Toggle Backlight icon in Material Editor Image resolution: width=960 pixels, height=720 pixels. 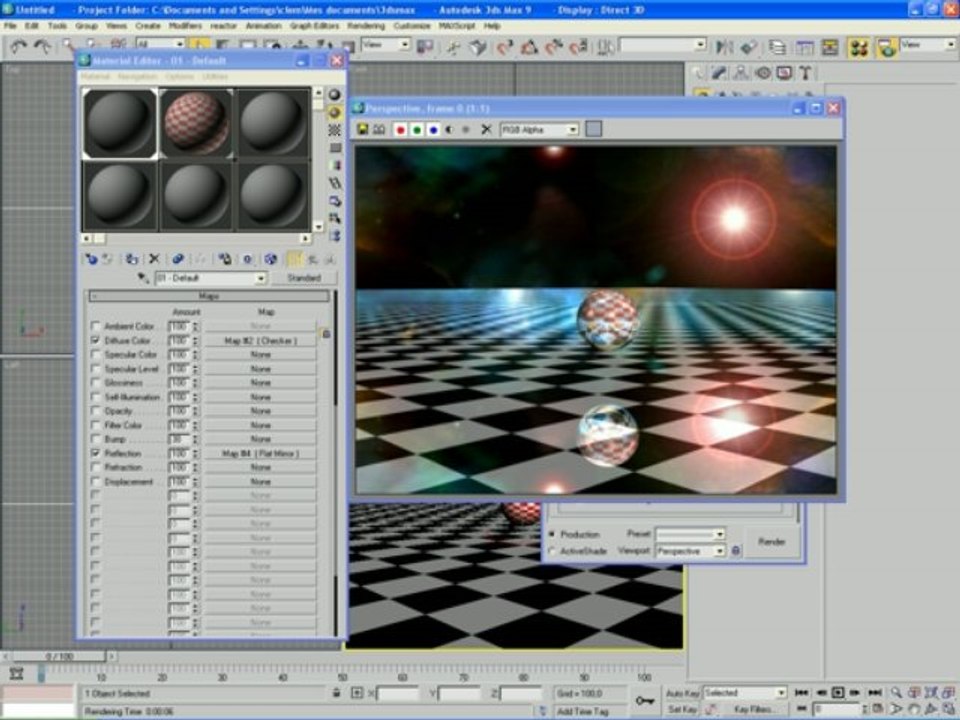coord(334,113)
